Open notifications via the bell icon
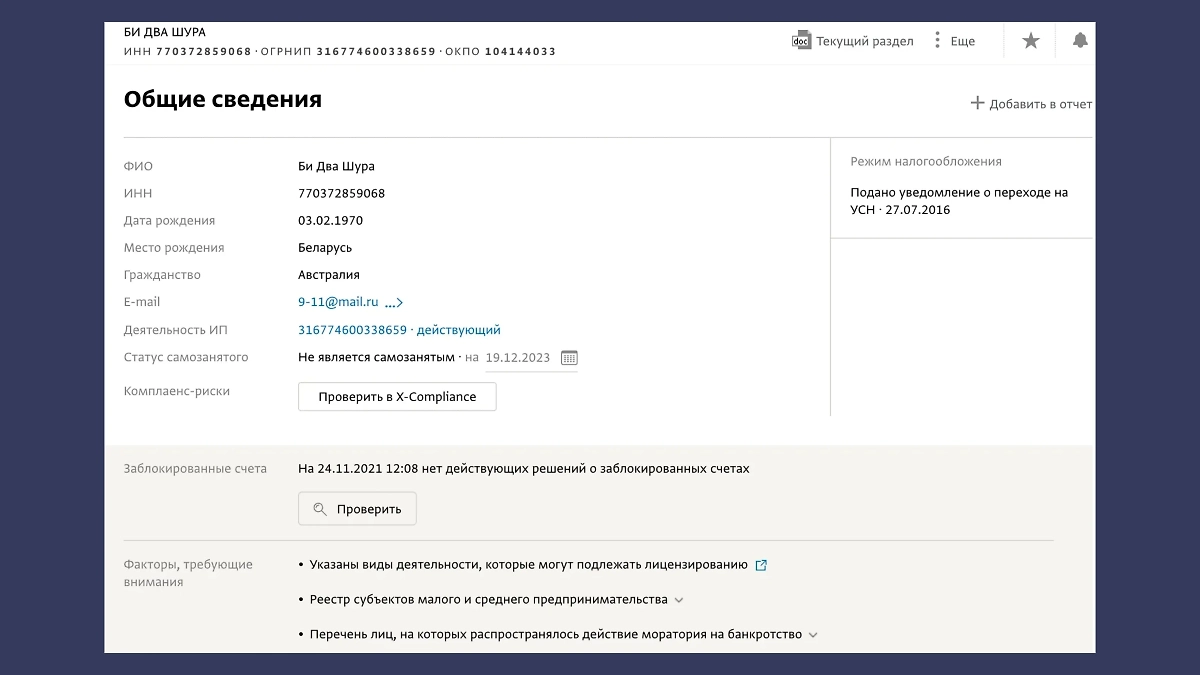The image size is (1200, 675). pos(1080,41)
